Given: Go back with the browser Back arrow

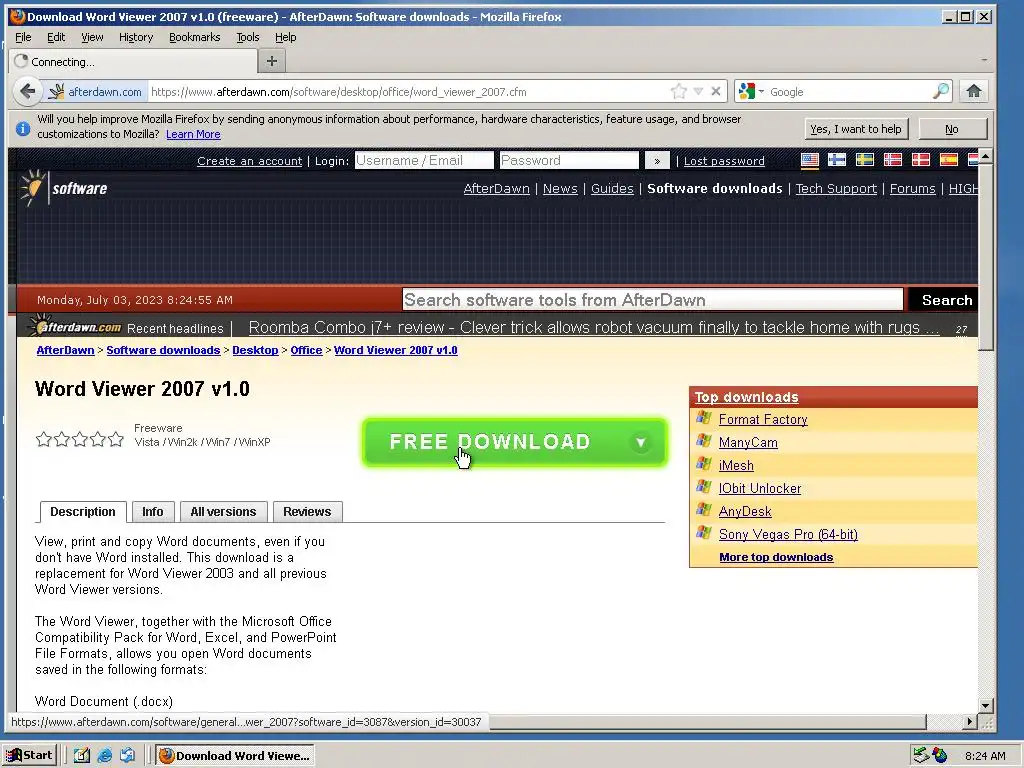Looking at the screenshot, I should point(27,91).
